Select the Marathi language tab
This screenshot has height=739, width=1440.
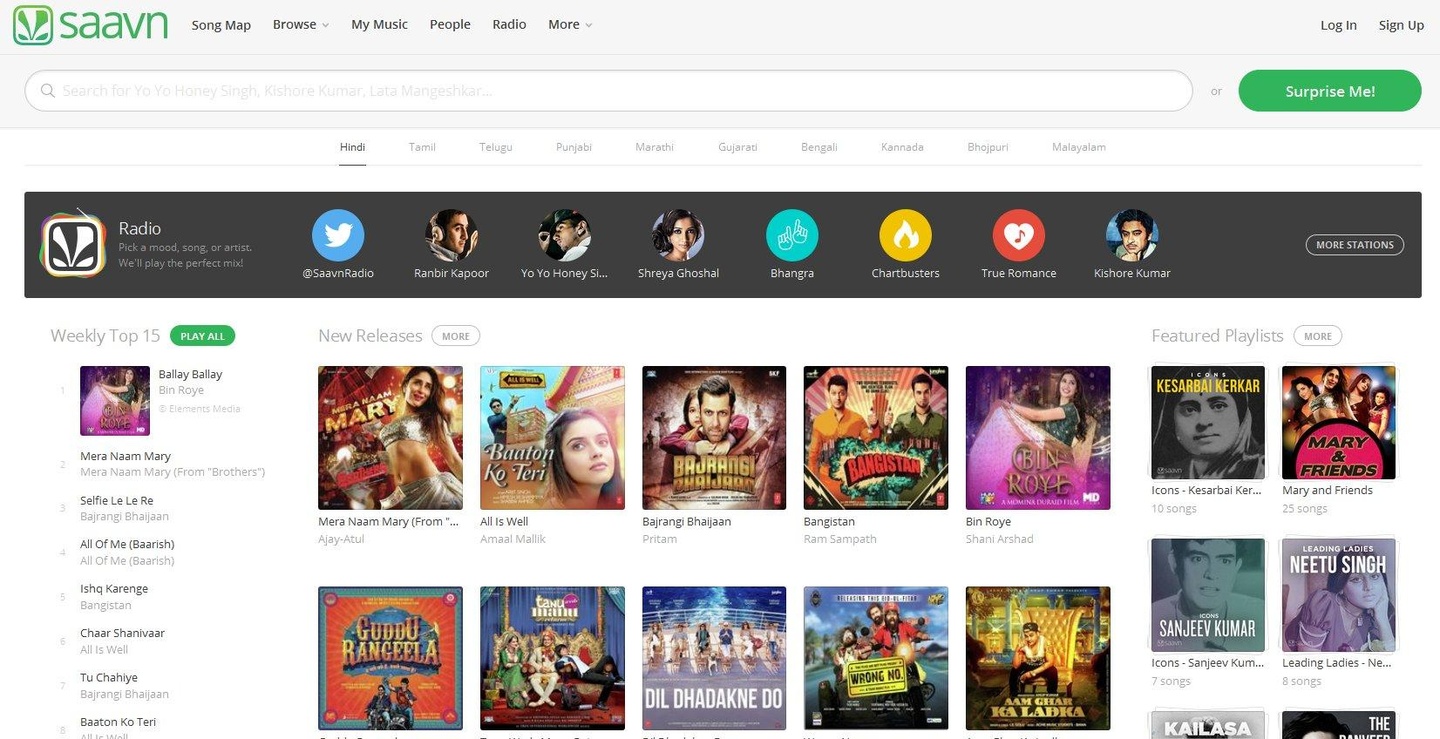click(655, 147)
